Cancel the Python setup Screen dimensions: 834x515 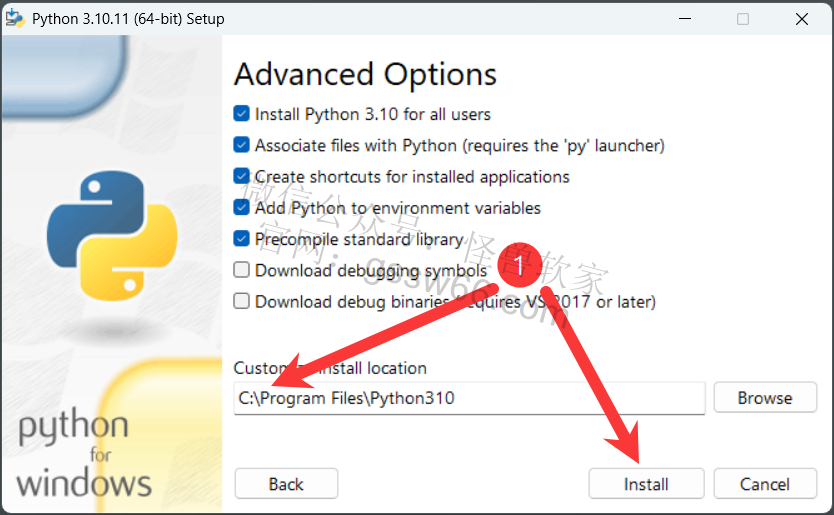pos(765,484)
